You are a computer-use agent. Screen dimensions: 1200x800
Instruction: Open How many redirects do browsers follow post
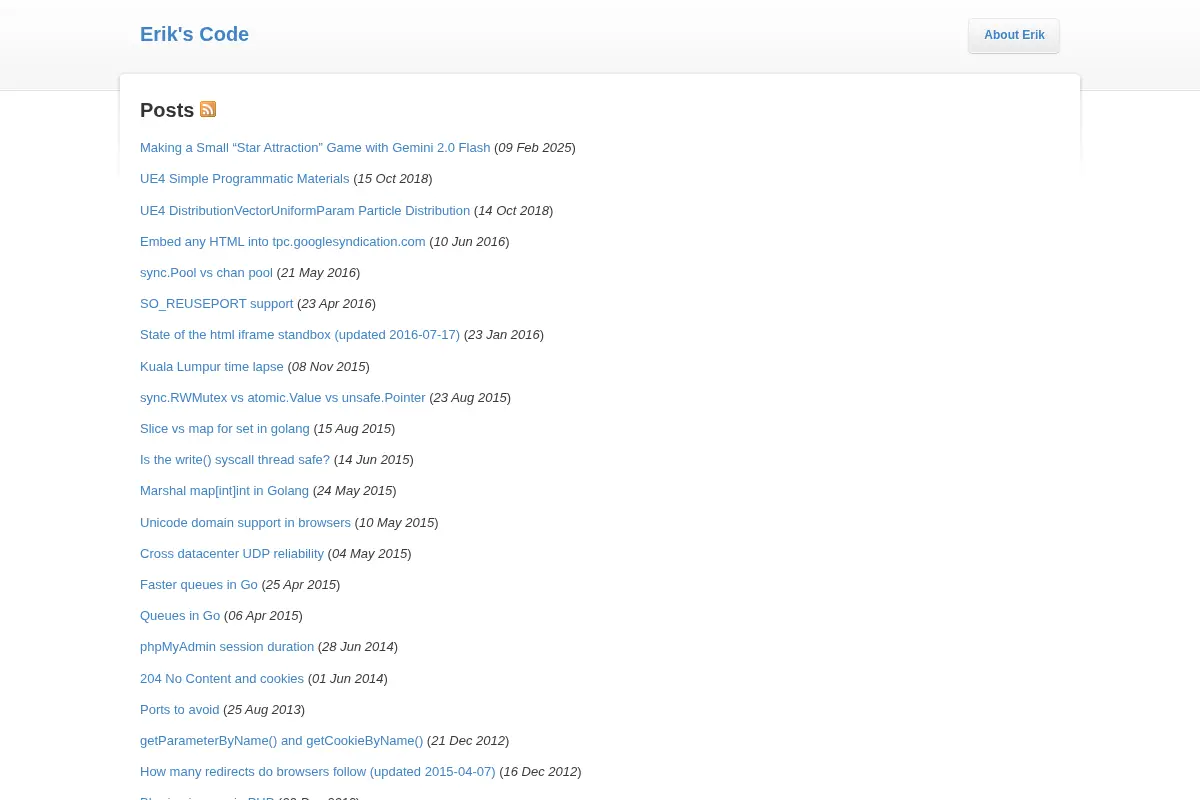click(318, 771)
